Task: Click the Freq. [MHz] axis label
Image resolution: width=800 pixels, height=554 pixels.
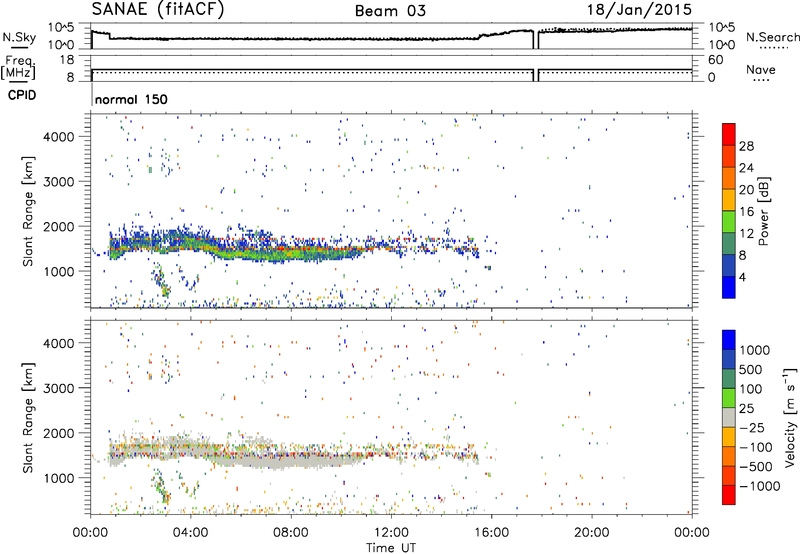Action: pos(19,67)
